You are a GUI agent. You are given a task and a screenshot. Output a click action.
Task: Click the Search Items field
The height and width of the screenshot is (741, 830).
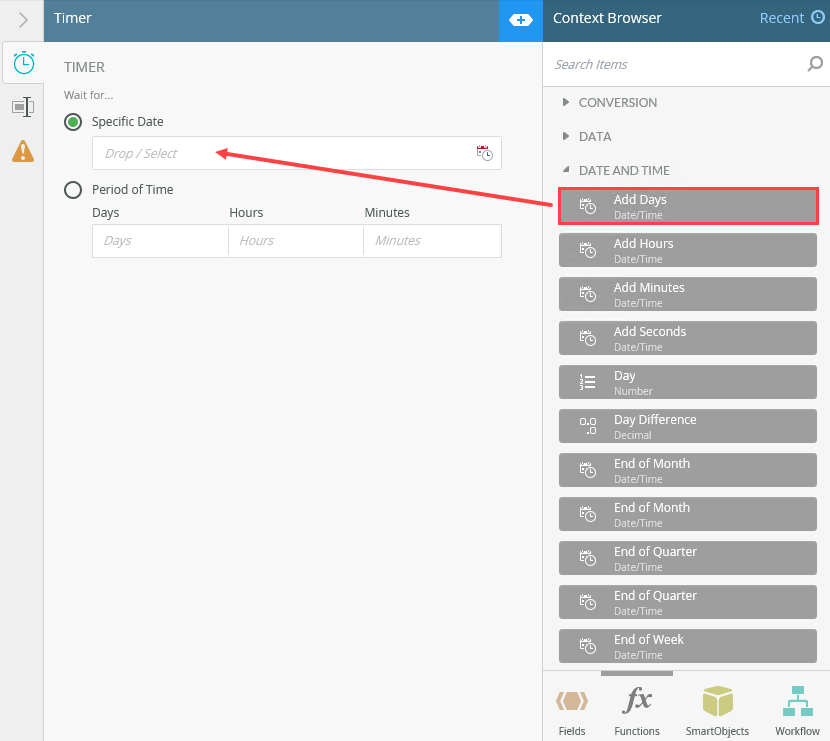(x=678, y=64)
